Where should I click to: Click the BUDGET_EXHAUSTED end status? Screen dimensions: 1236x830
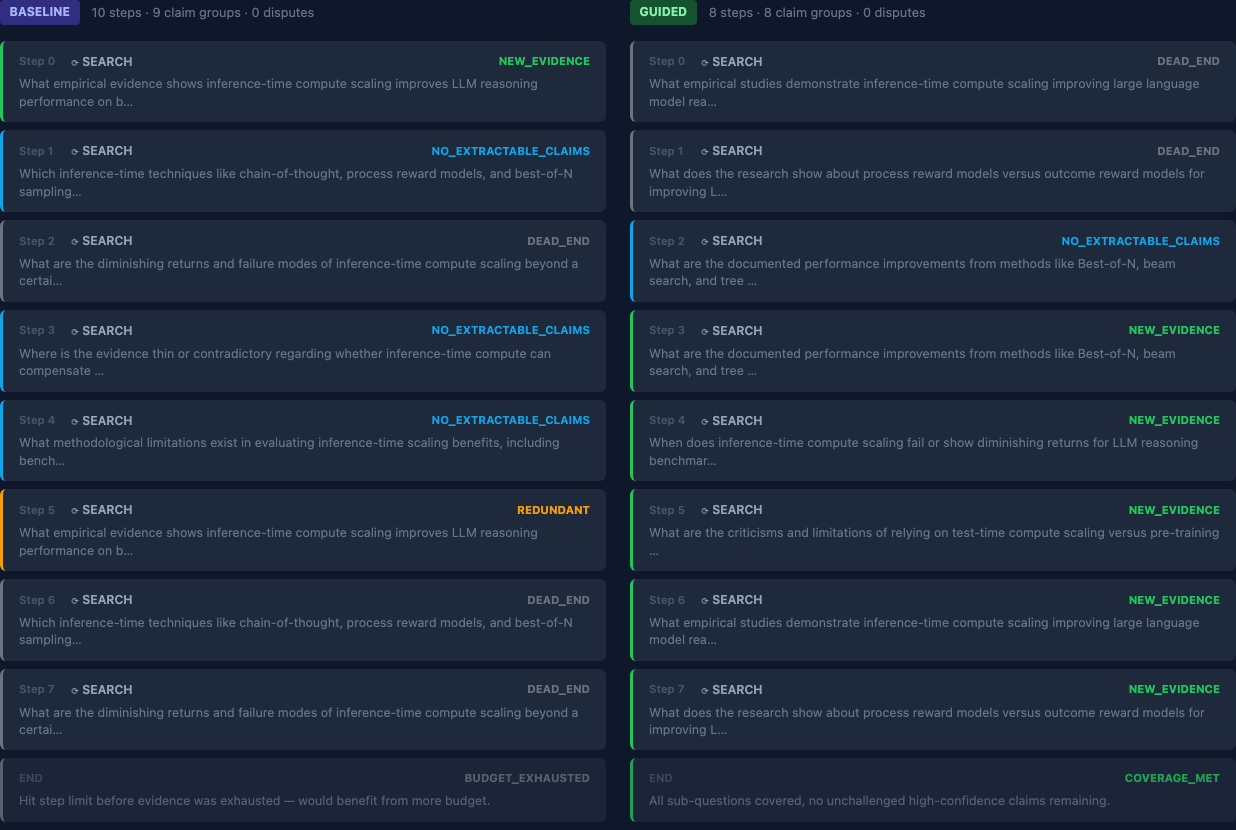click(x=527, y=778)
